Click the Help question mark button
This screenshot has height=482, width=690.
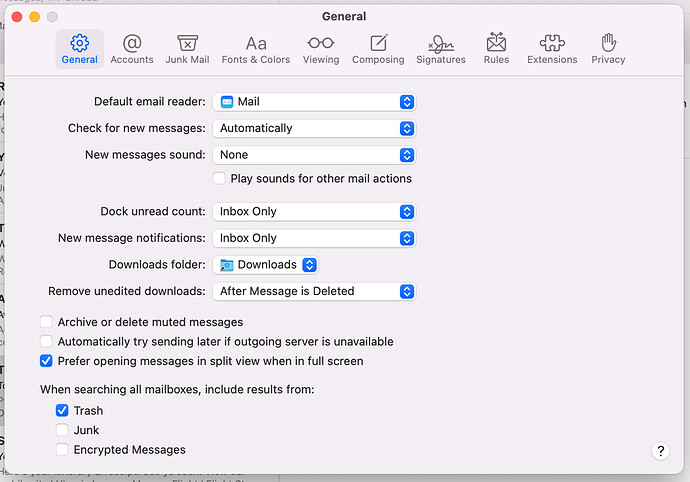[660, 452]
